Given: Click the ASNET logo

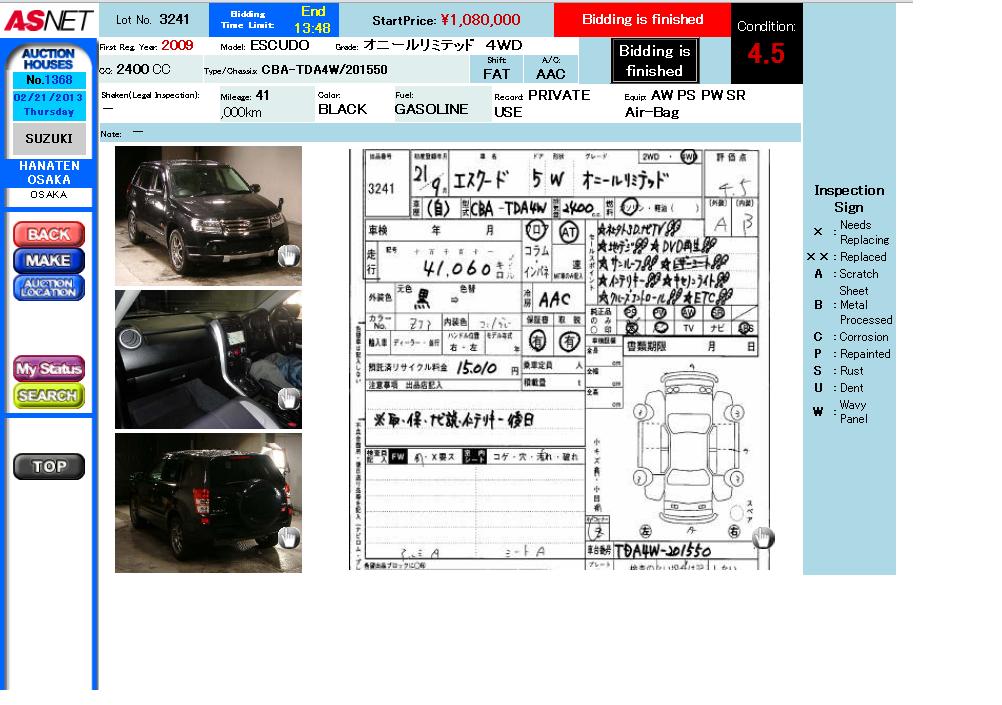Looking at the screenshot, I should (x=49, y=20).
